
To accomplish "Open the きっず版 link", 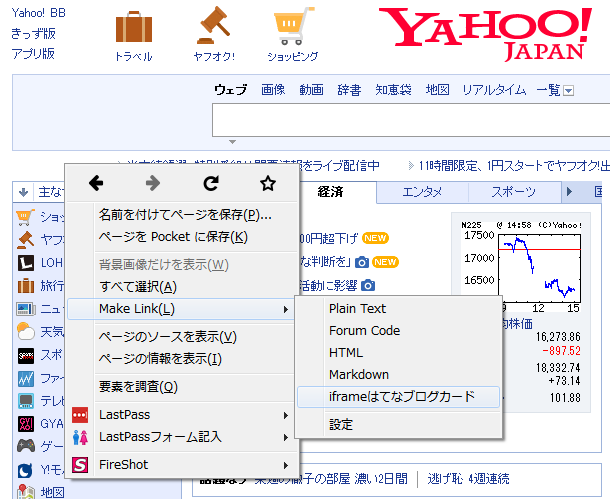I will 33,33.
